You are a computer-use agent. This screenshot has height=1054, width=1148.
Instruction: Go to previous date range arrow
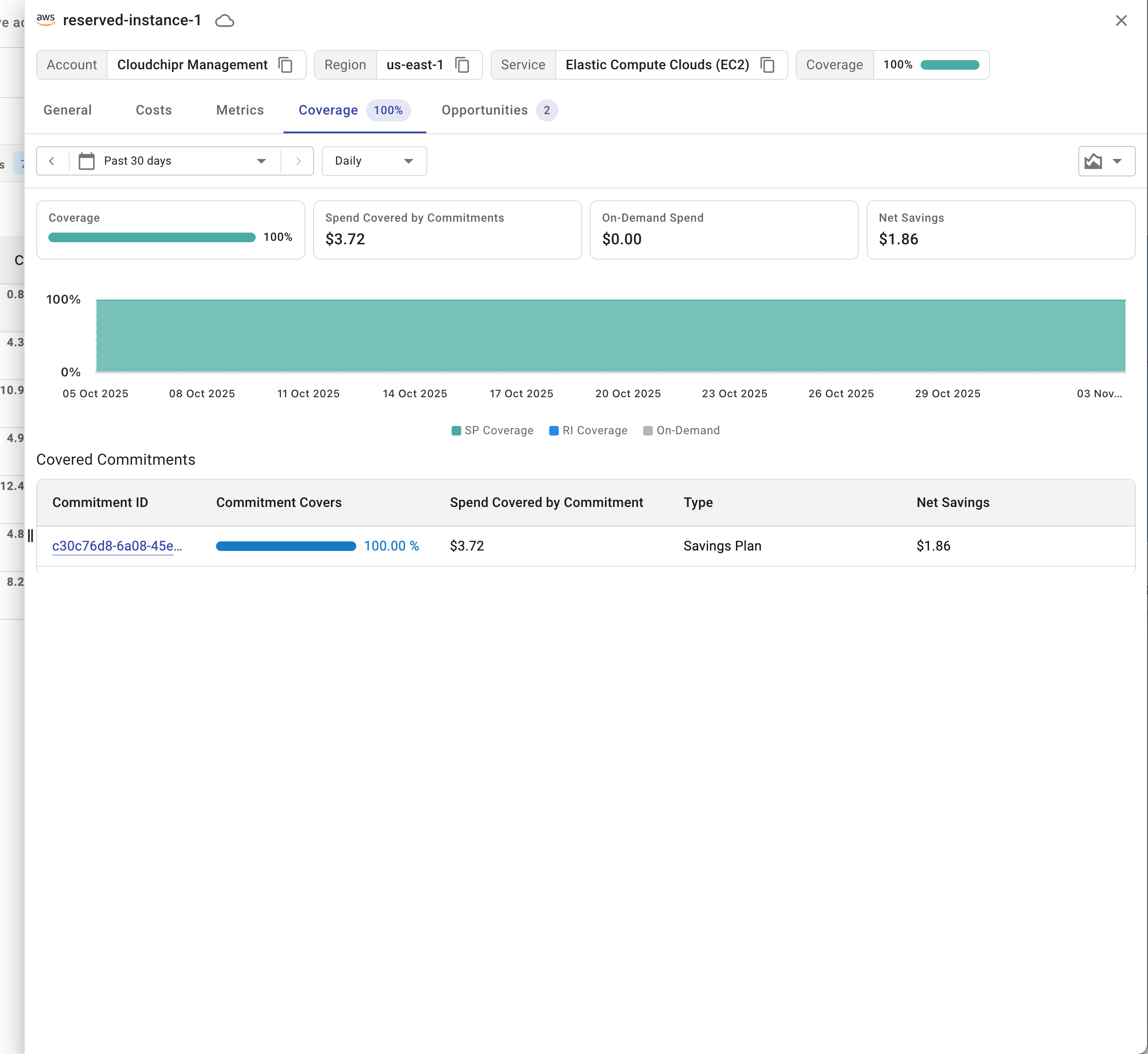point(52,161)
